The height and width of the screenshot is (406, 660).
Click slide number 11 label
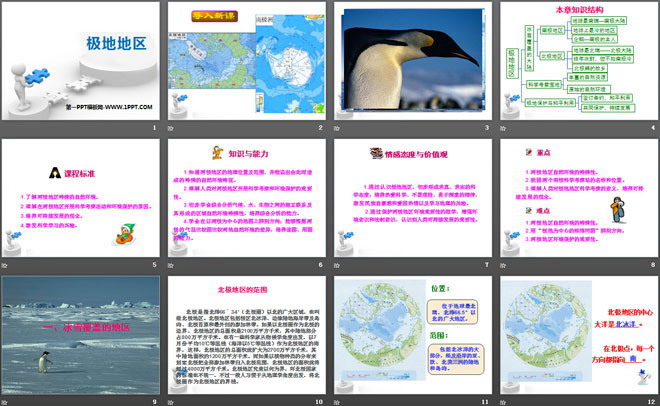(x=485, y=402)
